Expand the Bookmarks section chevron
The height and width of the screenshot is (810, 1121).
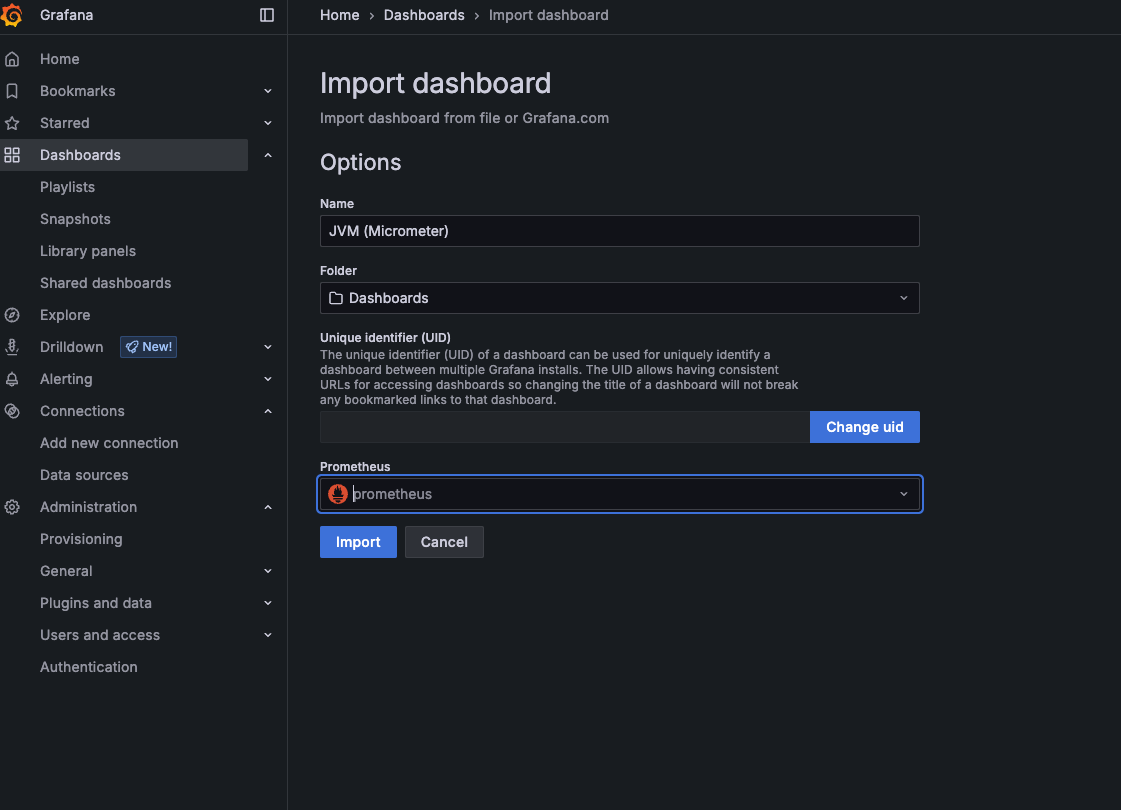pyautogui.click(x=267, y=91)
